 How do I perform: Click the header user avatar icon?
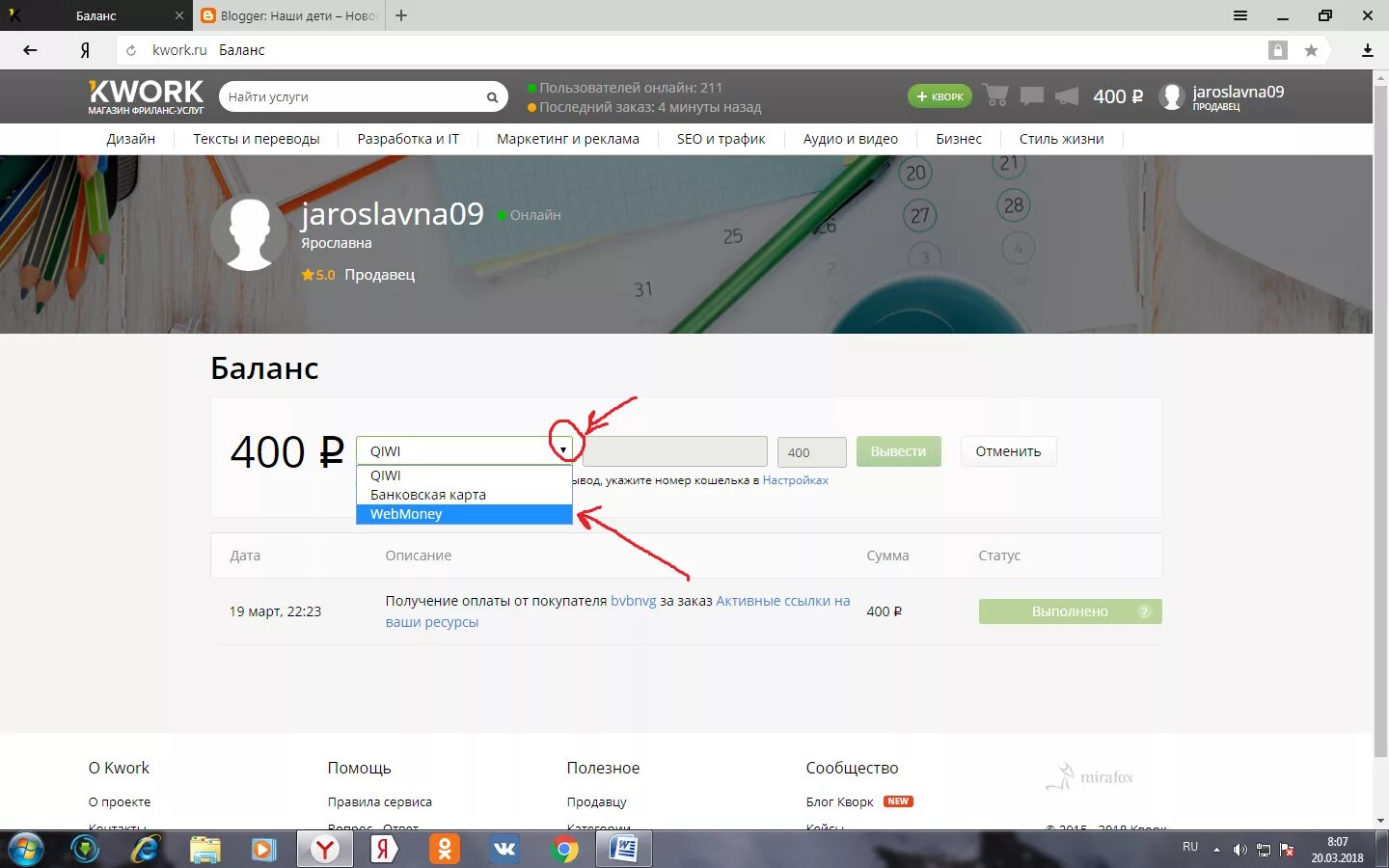pyautogui.click(x=1172, y=96)
